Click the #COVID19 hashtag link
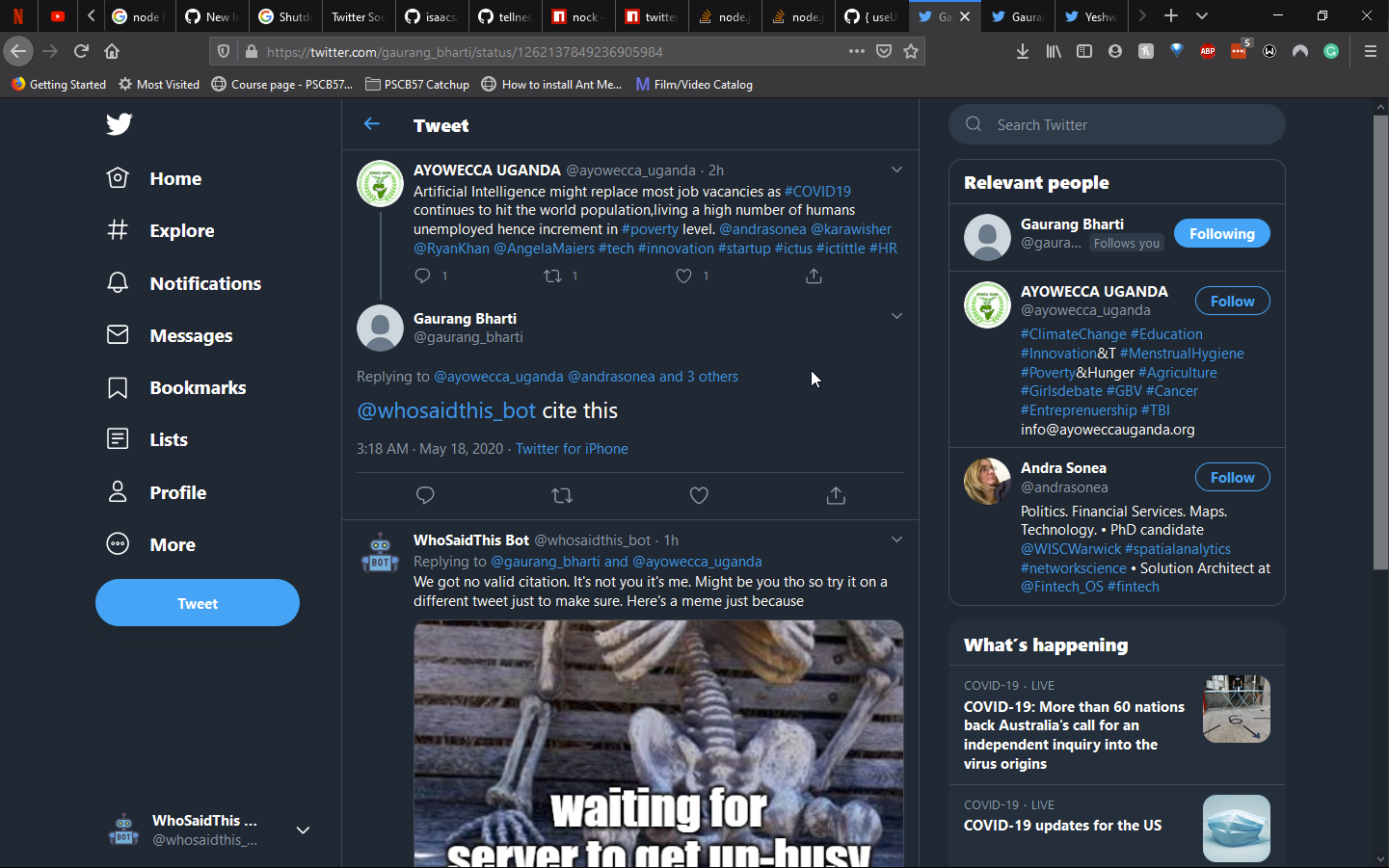Image resolution: width=1389 pixels, height=868 pixels. (x=817, y=192)
